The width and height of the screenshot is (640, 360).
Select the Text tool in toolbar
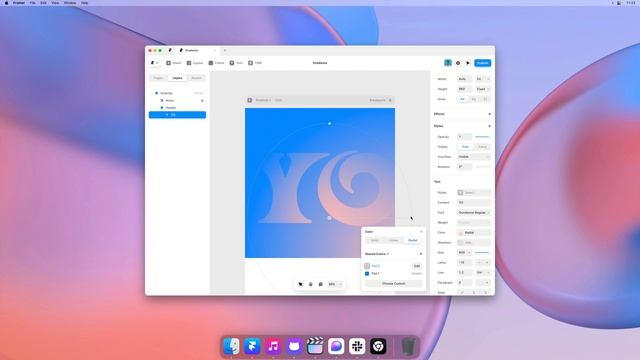tap(236, 63)
